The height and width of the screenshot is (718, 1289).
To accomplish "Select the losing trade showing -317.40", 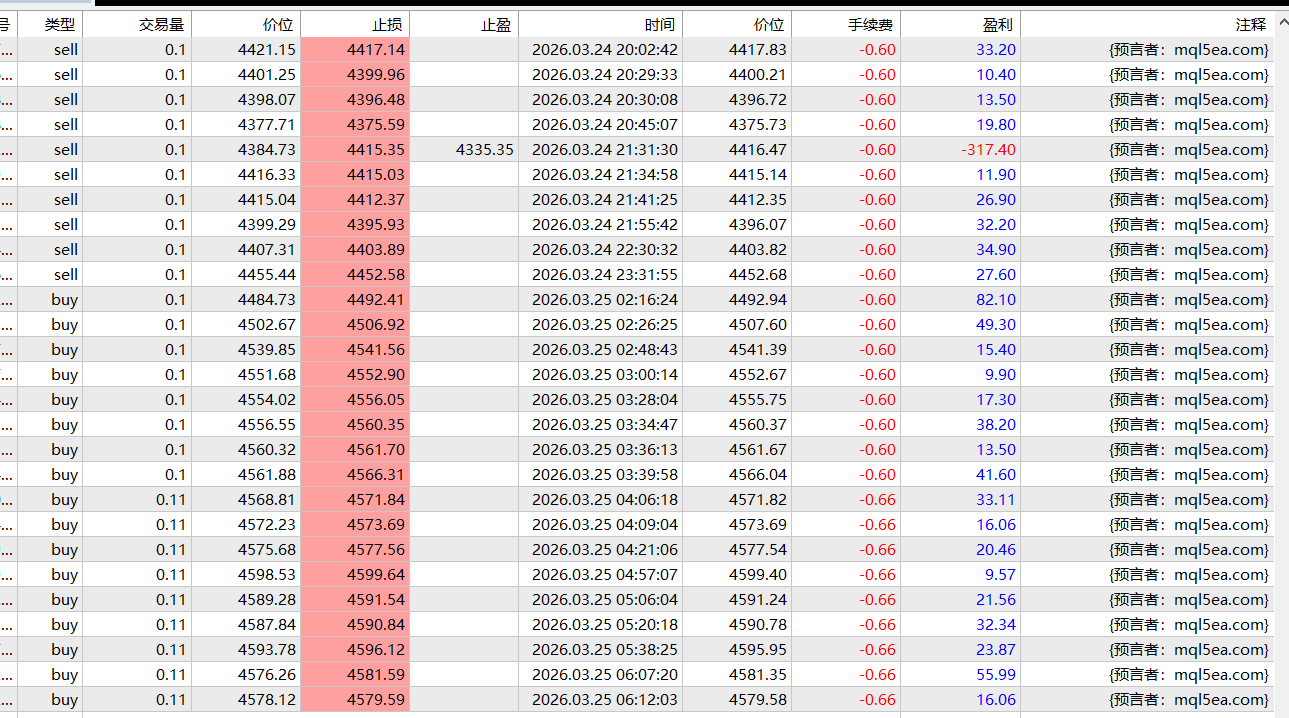I will tap(987, 150).
